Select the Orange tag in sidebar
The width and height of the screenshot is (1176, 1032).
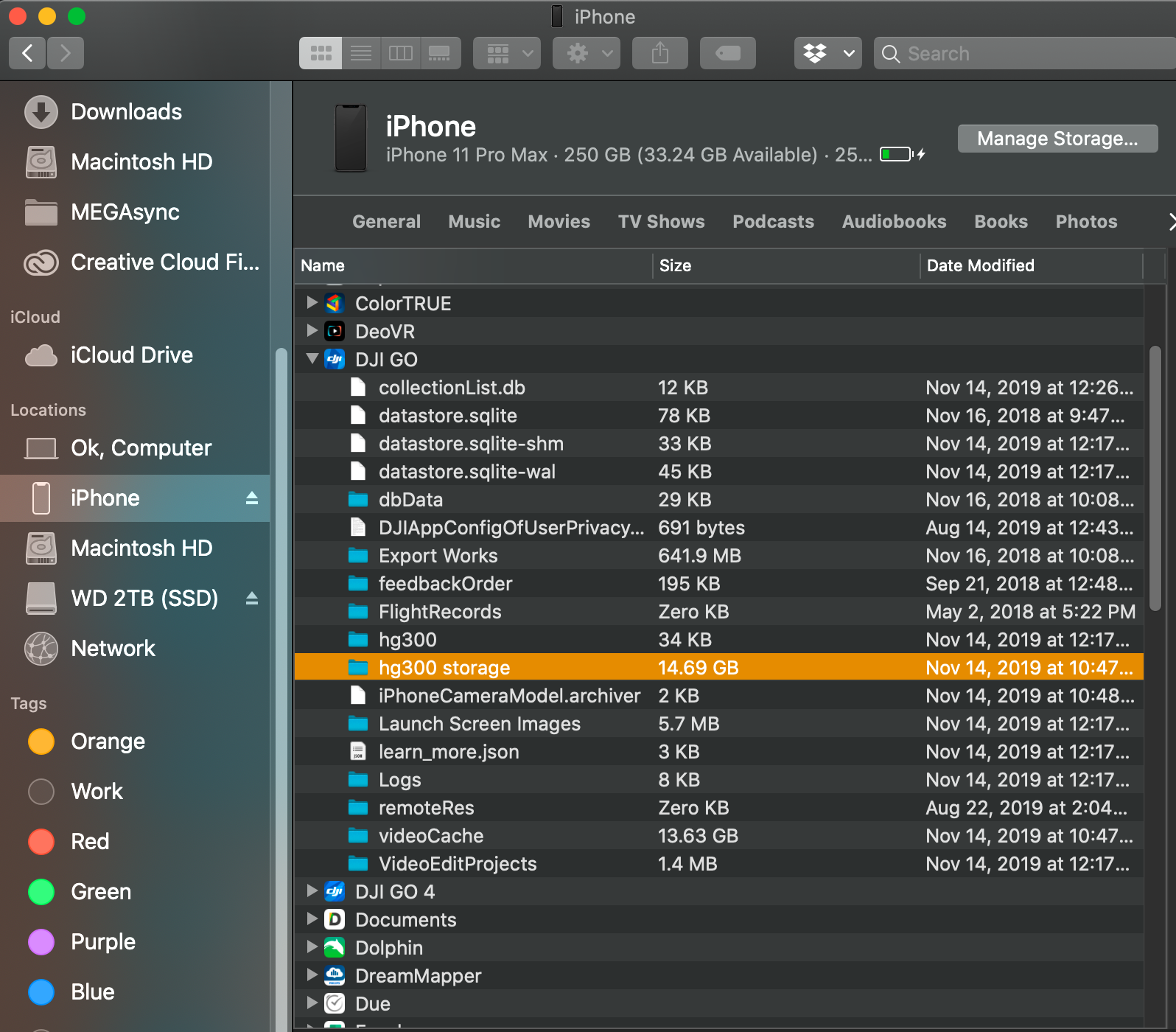(108, 742)
